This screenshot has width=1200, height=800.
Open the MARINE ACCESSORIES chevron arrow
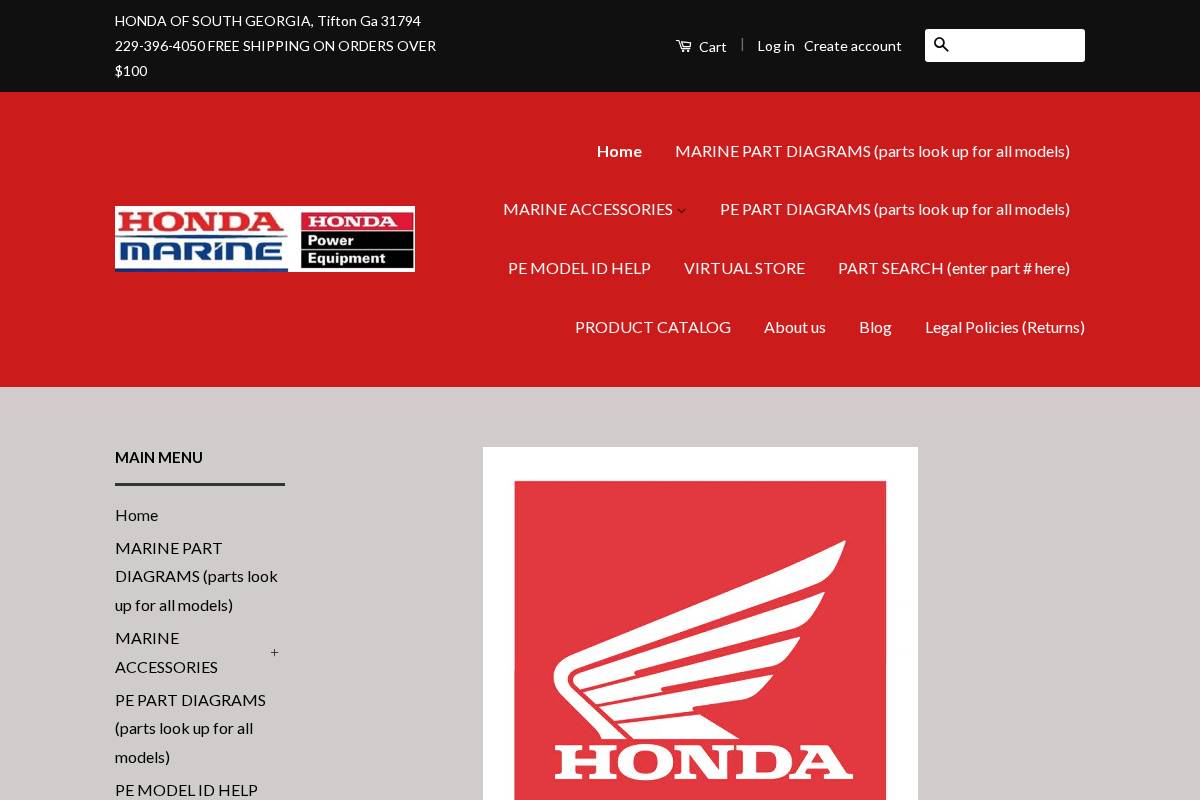(682, 211)
